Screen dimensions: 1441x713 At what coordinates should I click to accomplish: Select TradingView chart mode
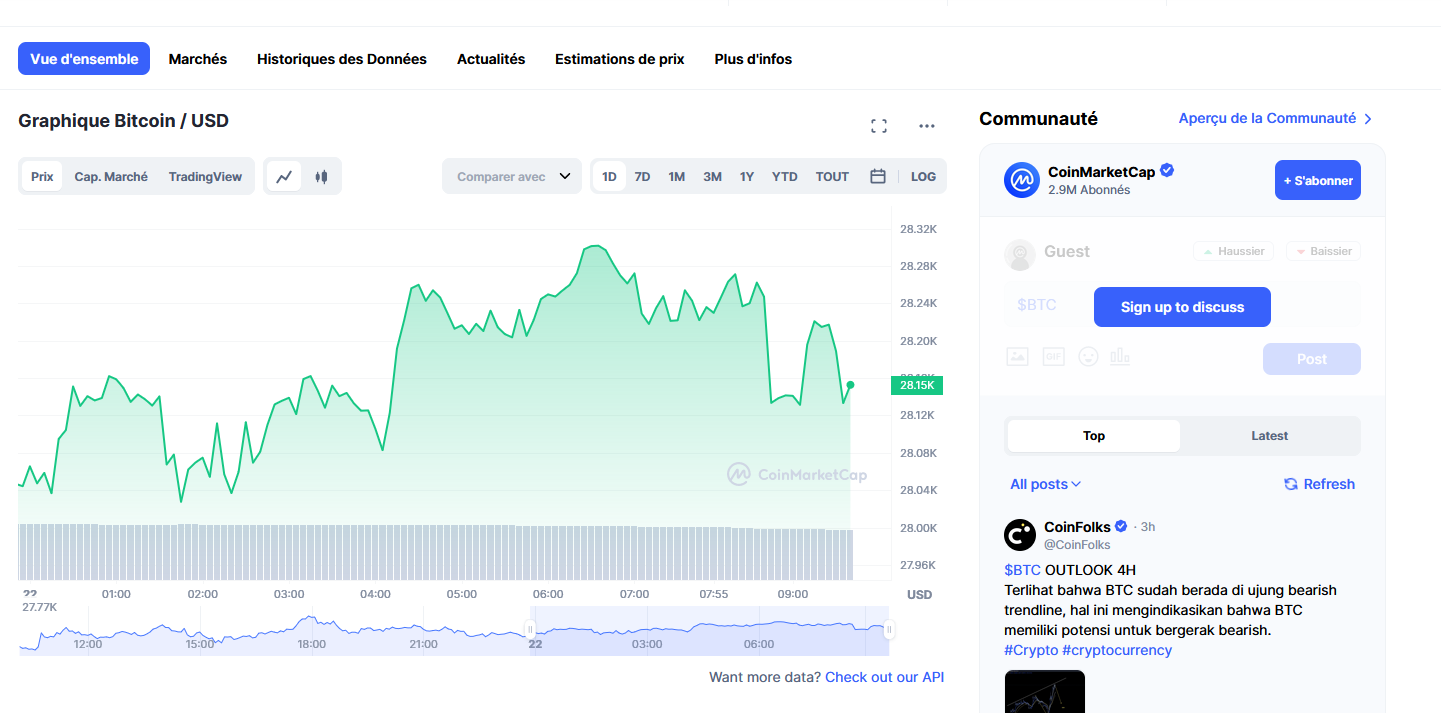coord(205,177)
